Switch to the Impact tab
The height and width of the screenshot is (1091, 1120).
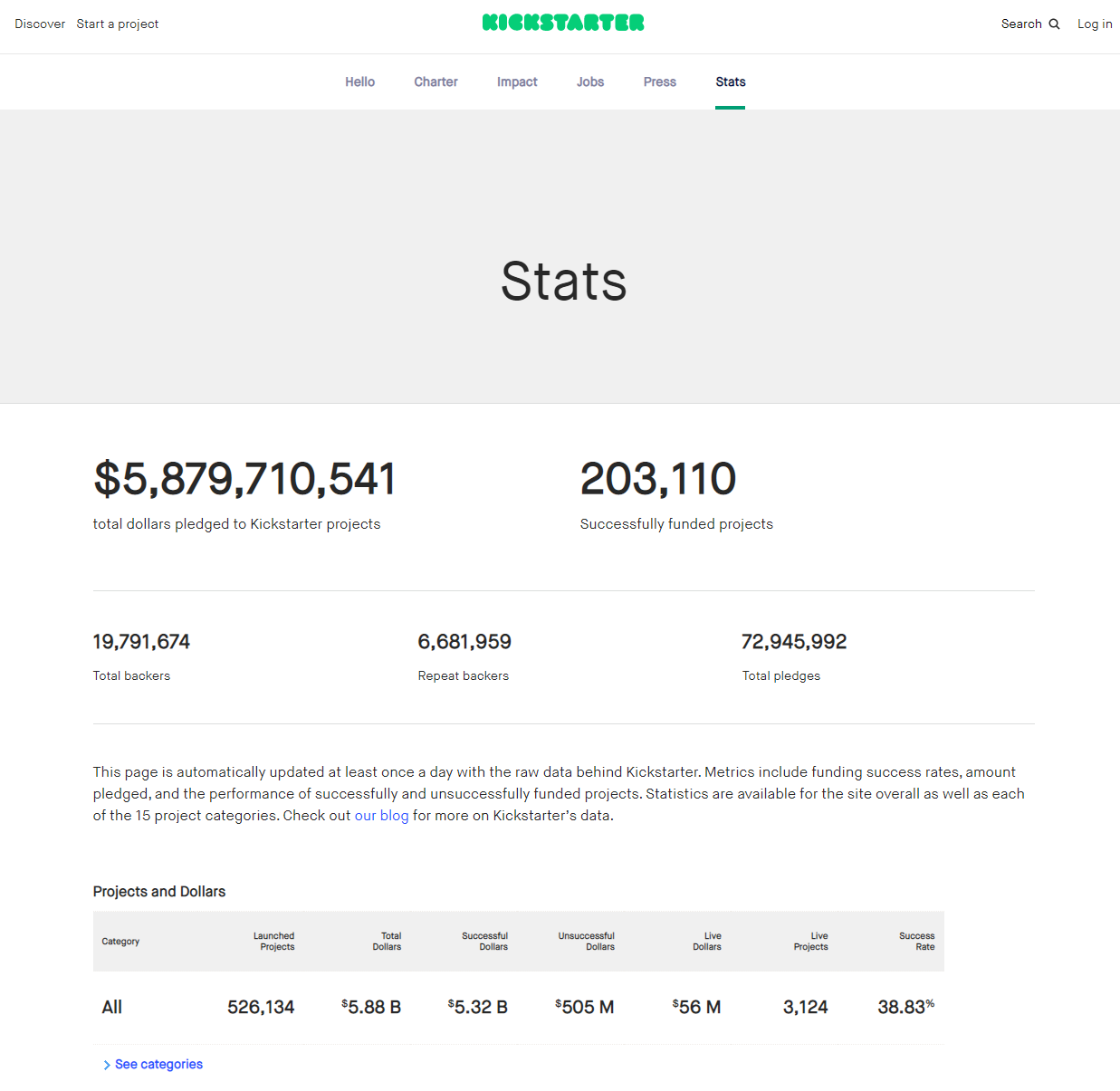click(x=517, y=81)
